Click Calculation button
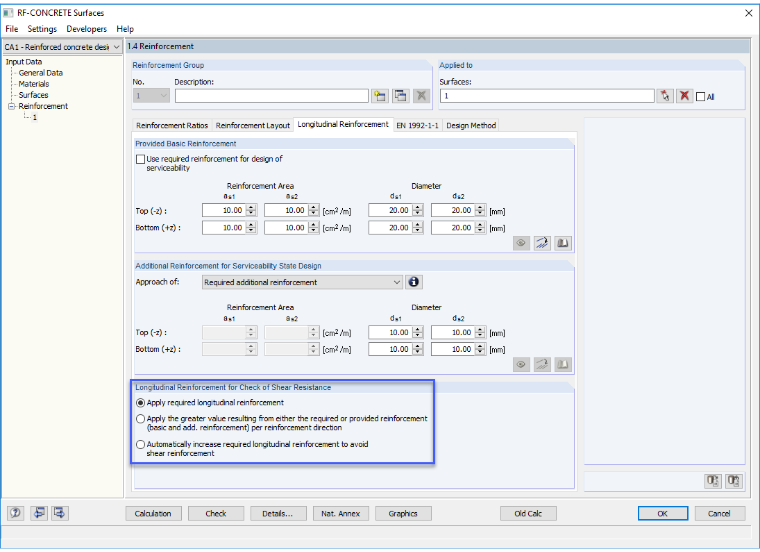The width and height of the screenshot is (760, 552). [153, 514]
